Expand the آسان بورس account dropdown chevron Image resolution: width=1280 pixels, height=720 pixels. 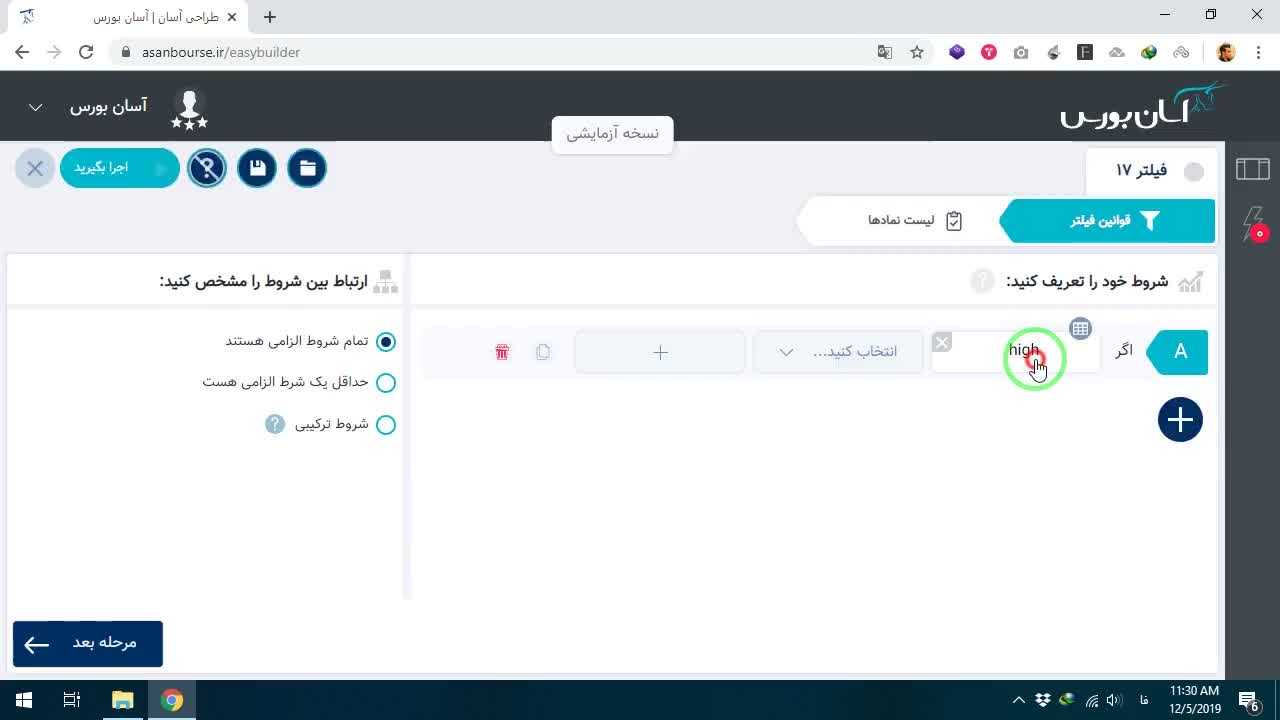[x=35, y=107]
